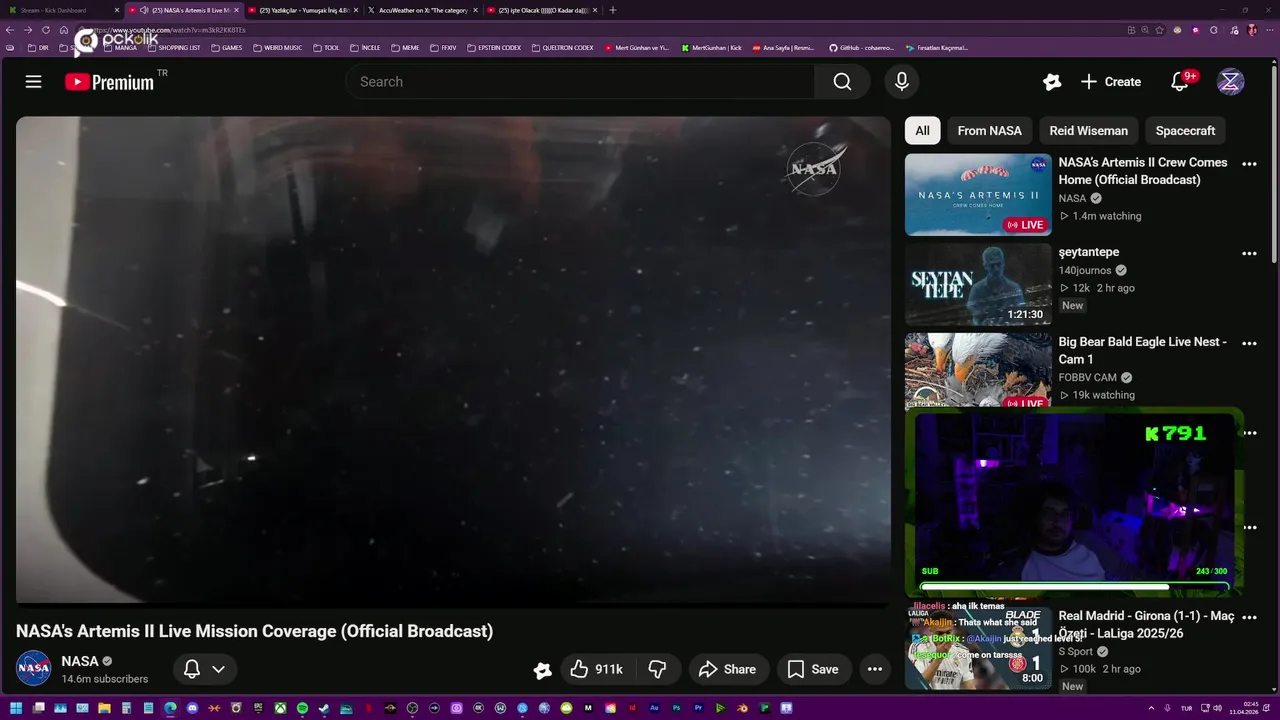Screen dimensions: 1280x720
Task: Select the All filter chip
Action: coord(922,131)
